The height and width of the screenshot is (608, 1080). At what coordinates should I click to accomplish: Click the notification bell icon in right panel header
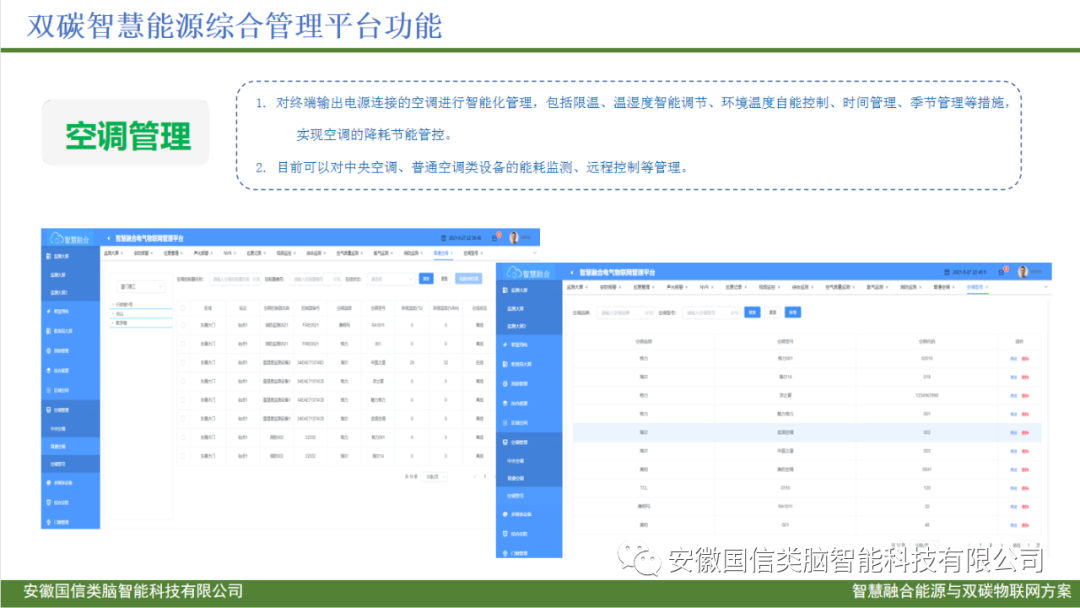tap(1004, 272)
